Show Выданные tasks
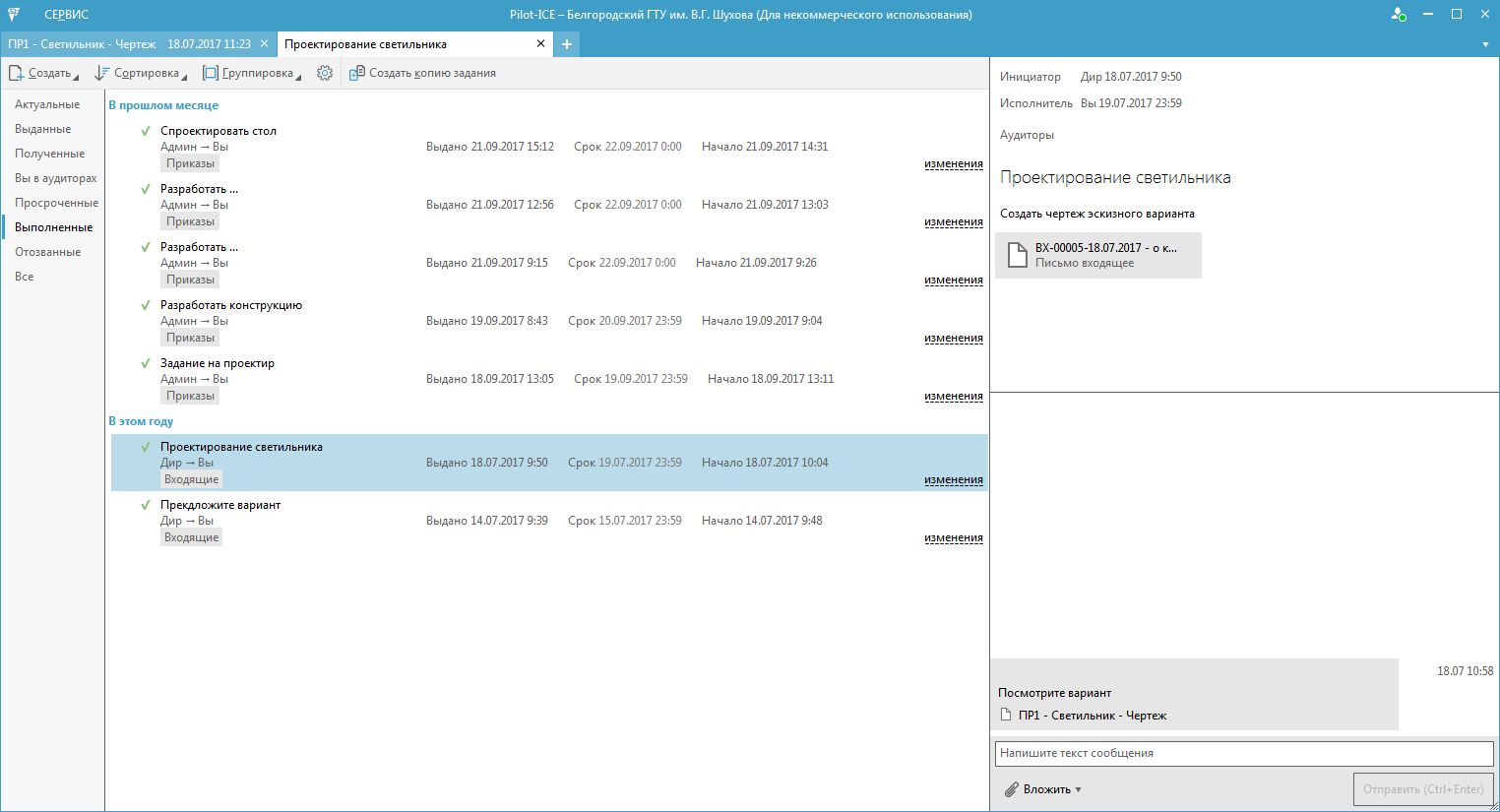 pos(43,129)
